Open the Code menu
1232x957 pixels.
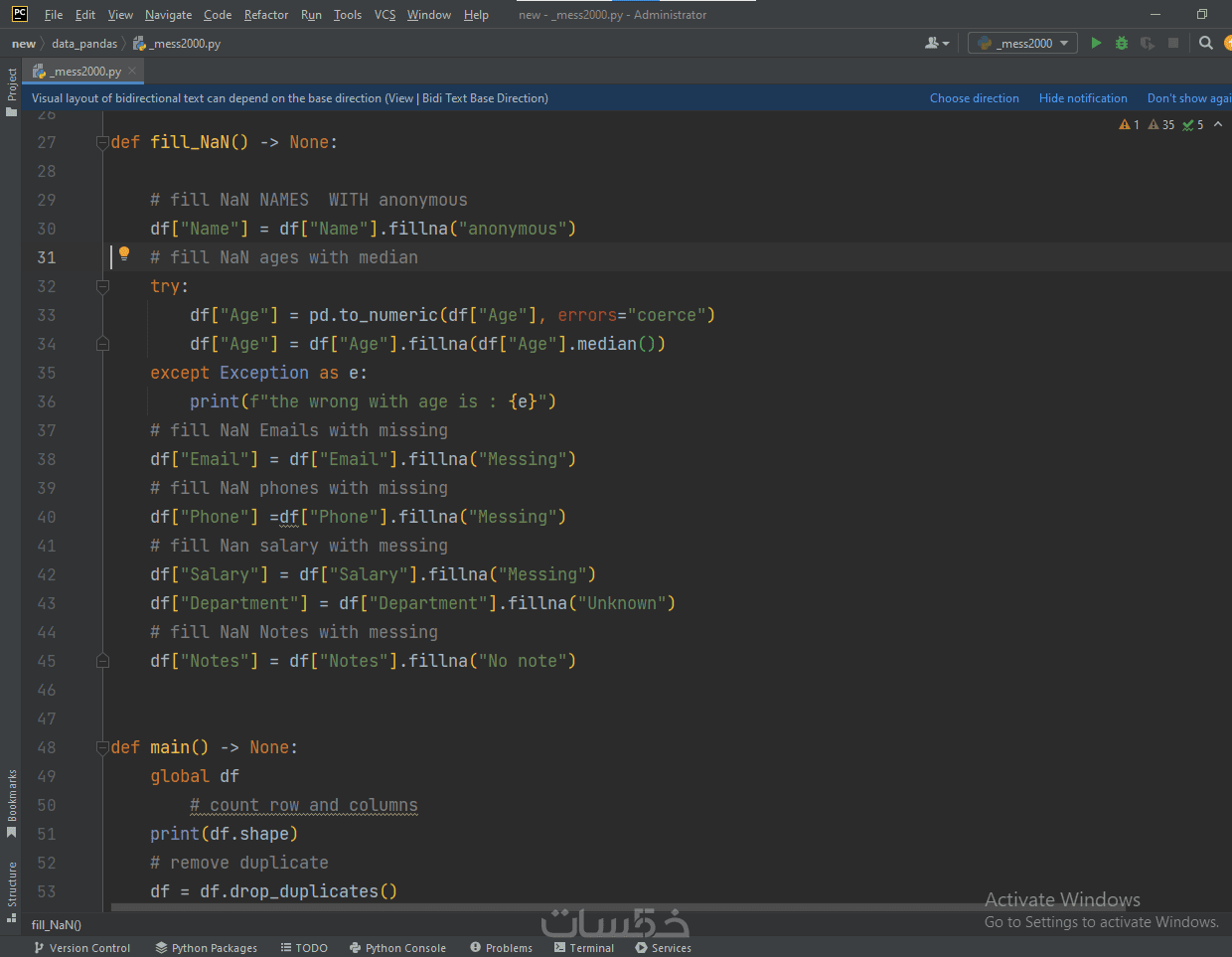[x=218, y=15]
